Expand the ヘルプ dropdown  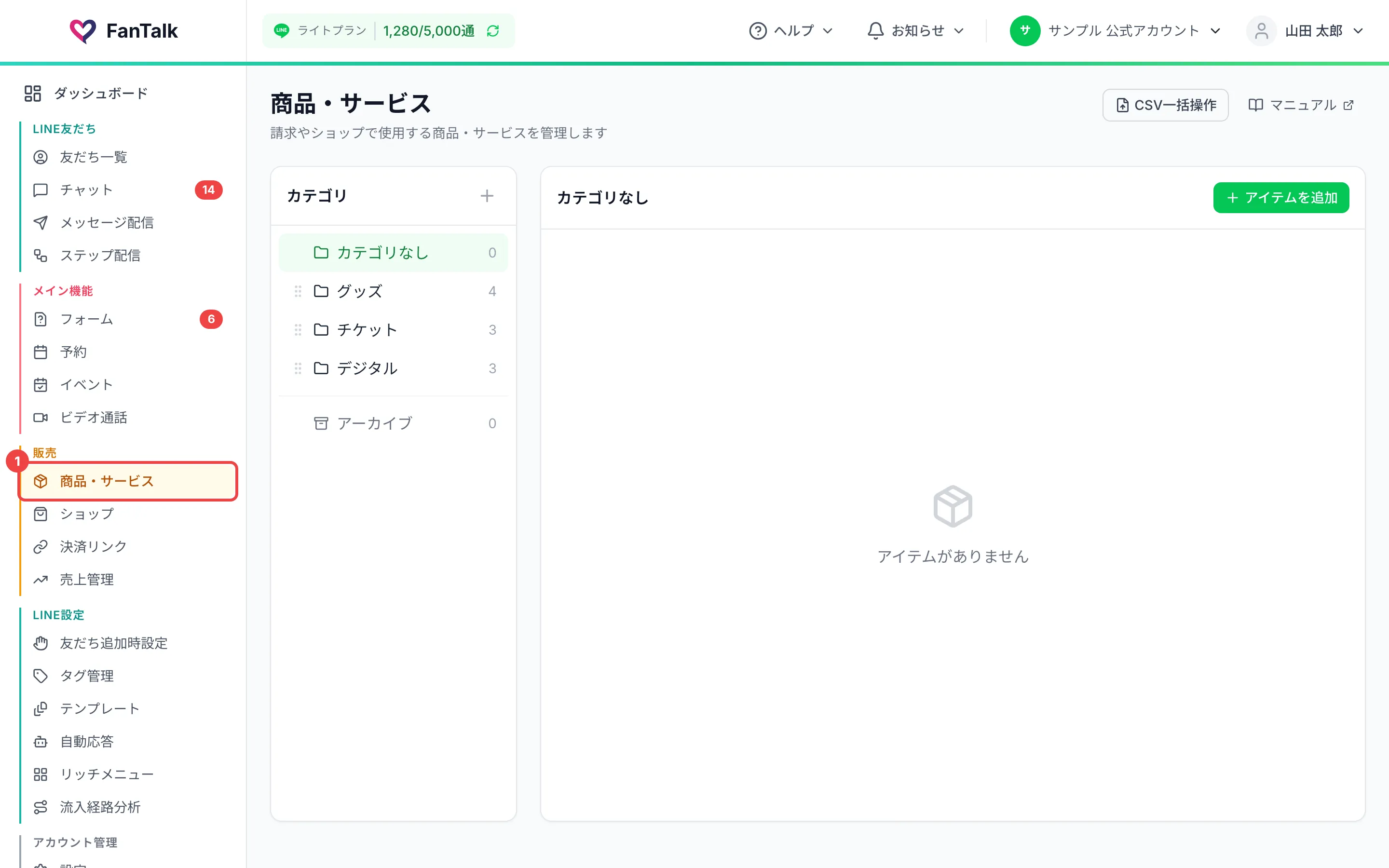click(791, 31)
